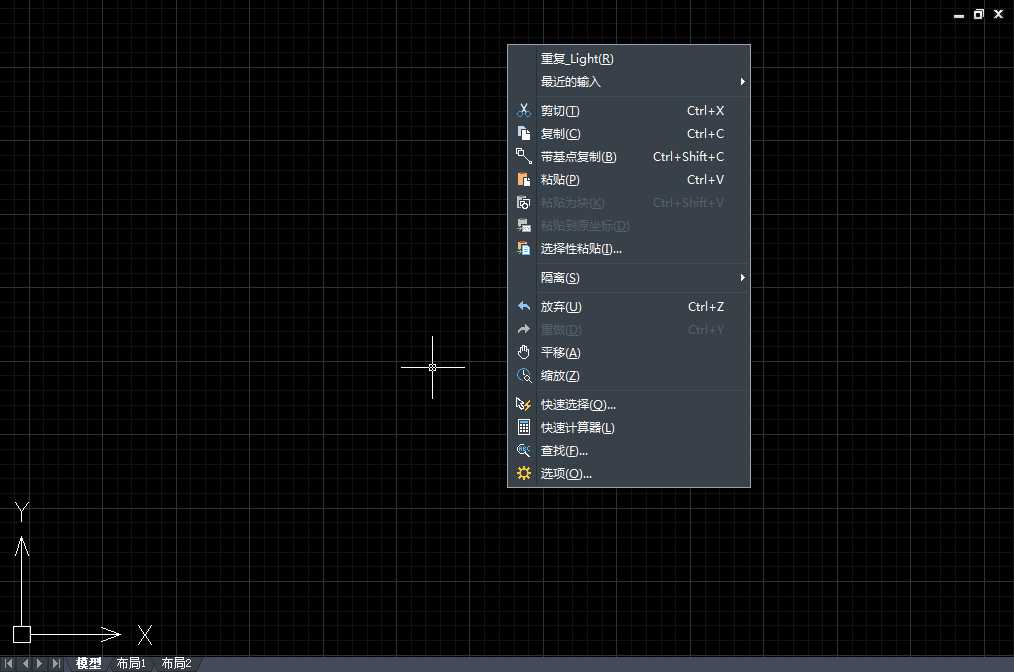Screen dimensions: 1014x672
Task: Select the 模型 model tab
Action: point(88,663)
